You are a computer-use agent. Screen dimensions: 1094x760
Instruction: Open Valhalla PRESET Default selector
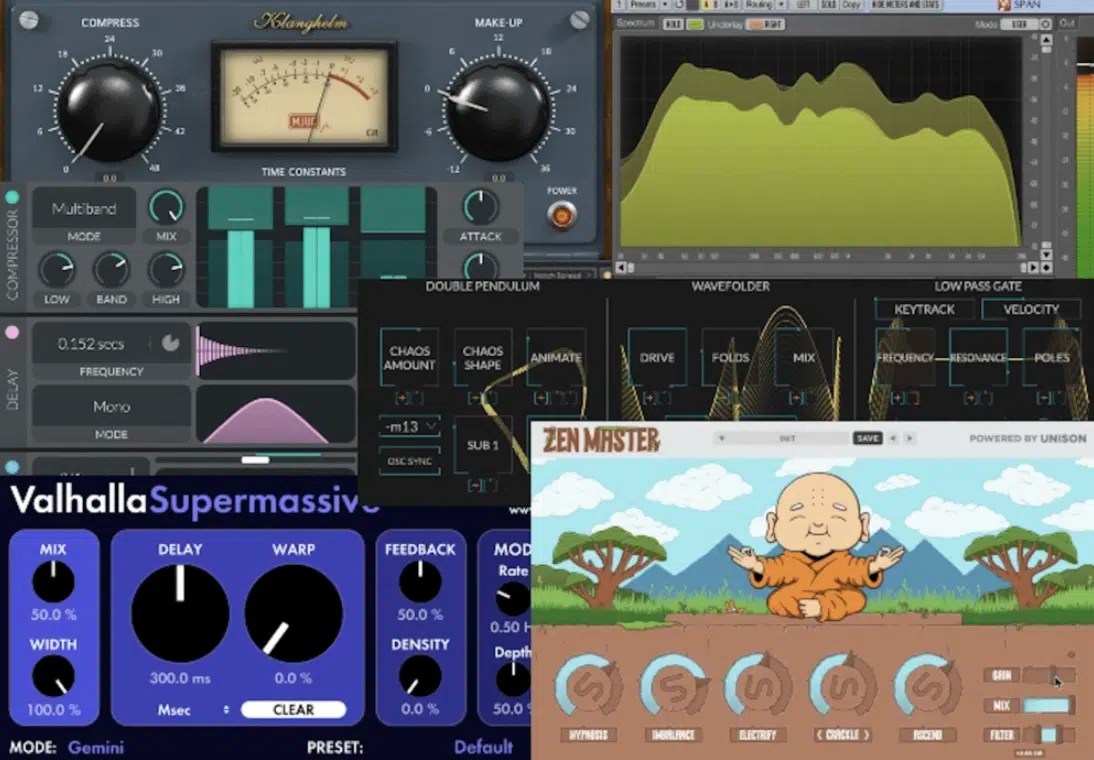(x=483, y=747)
